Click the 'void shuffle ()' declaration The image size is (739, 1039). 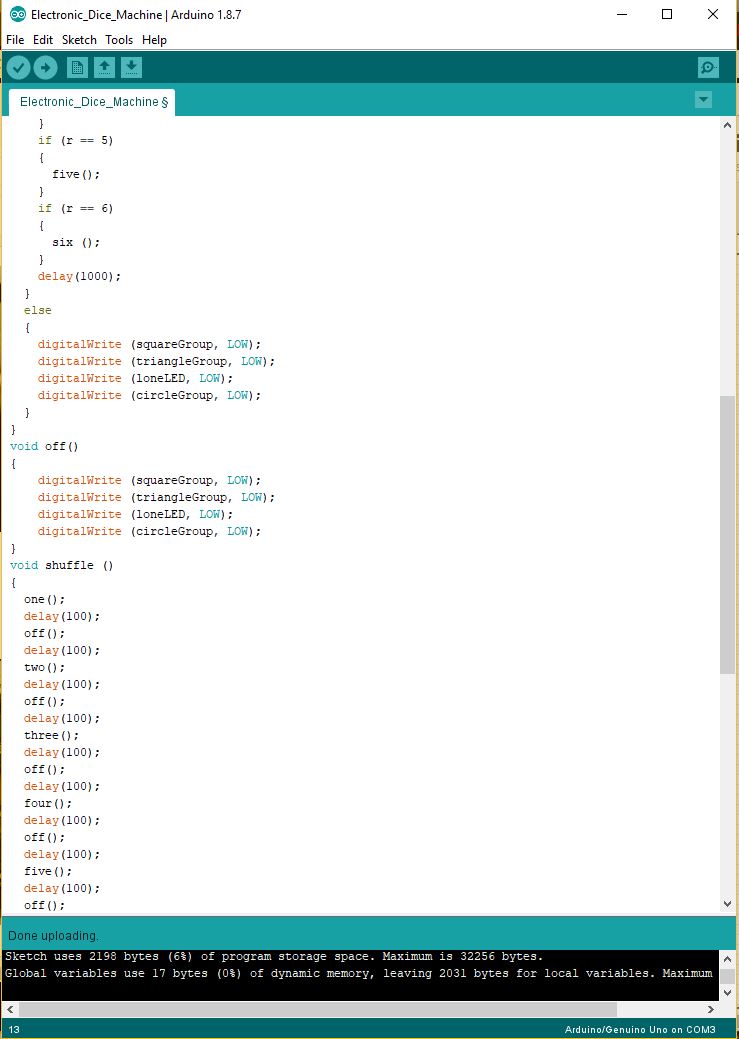pos(62,565)
